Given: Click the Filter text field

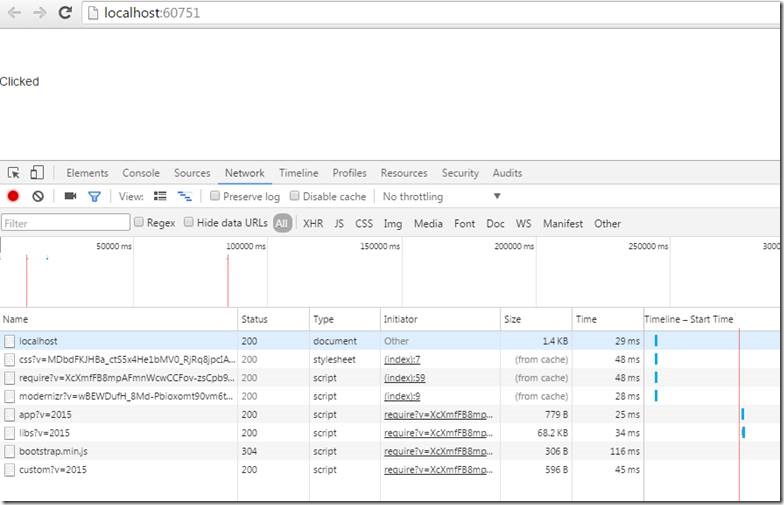Looking at the screenshot, I should [66, 223].
